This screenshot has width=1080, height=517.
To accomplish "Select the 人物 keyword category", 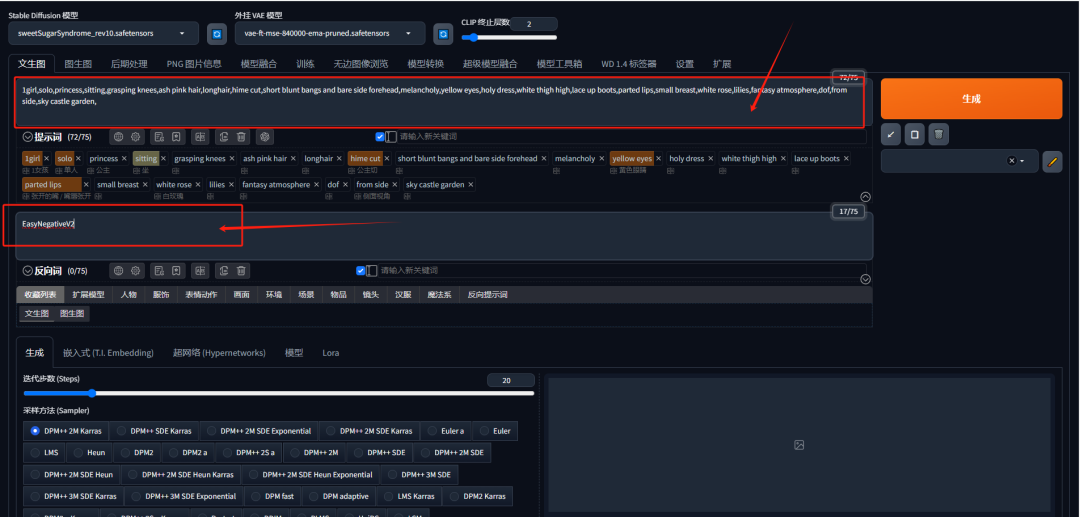I will pyautogui.click(x=128, y=295).
